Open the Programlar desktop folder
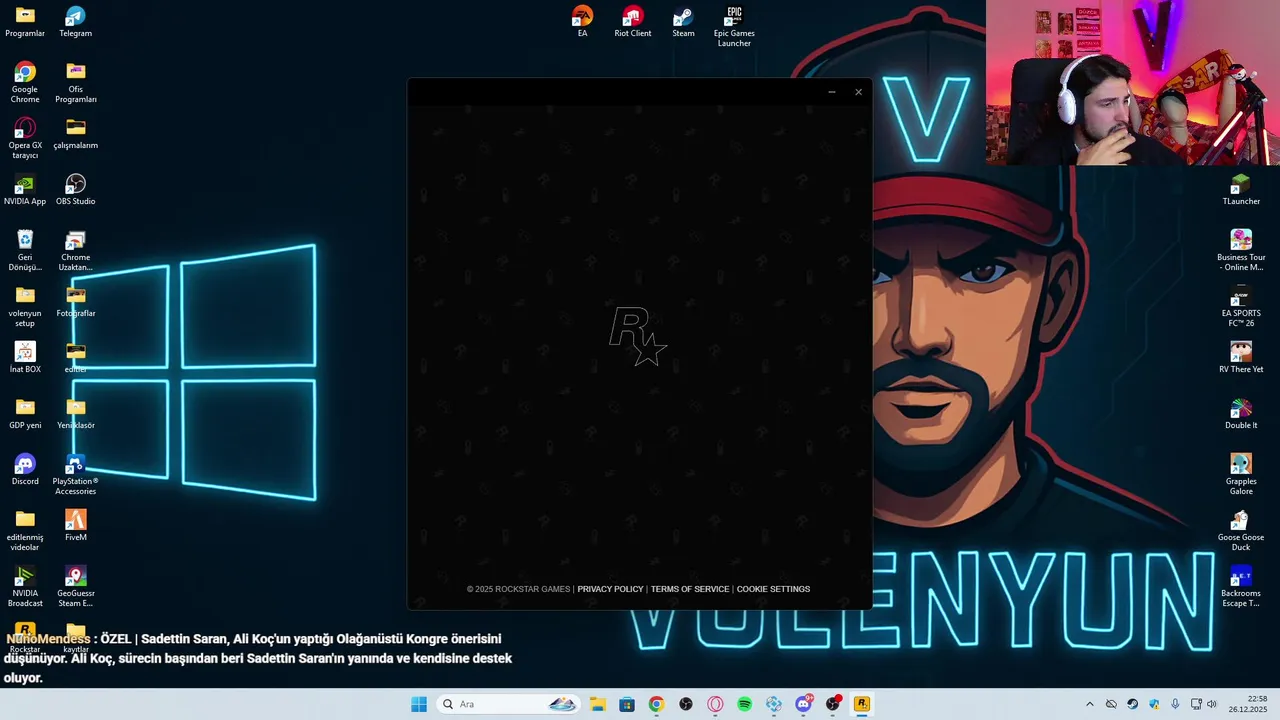Viewport: 1280px width, 720px height. coord(25,22)
